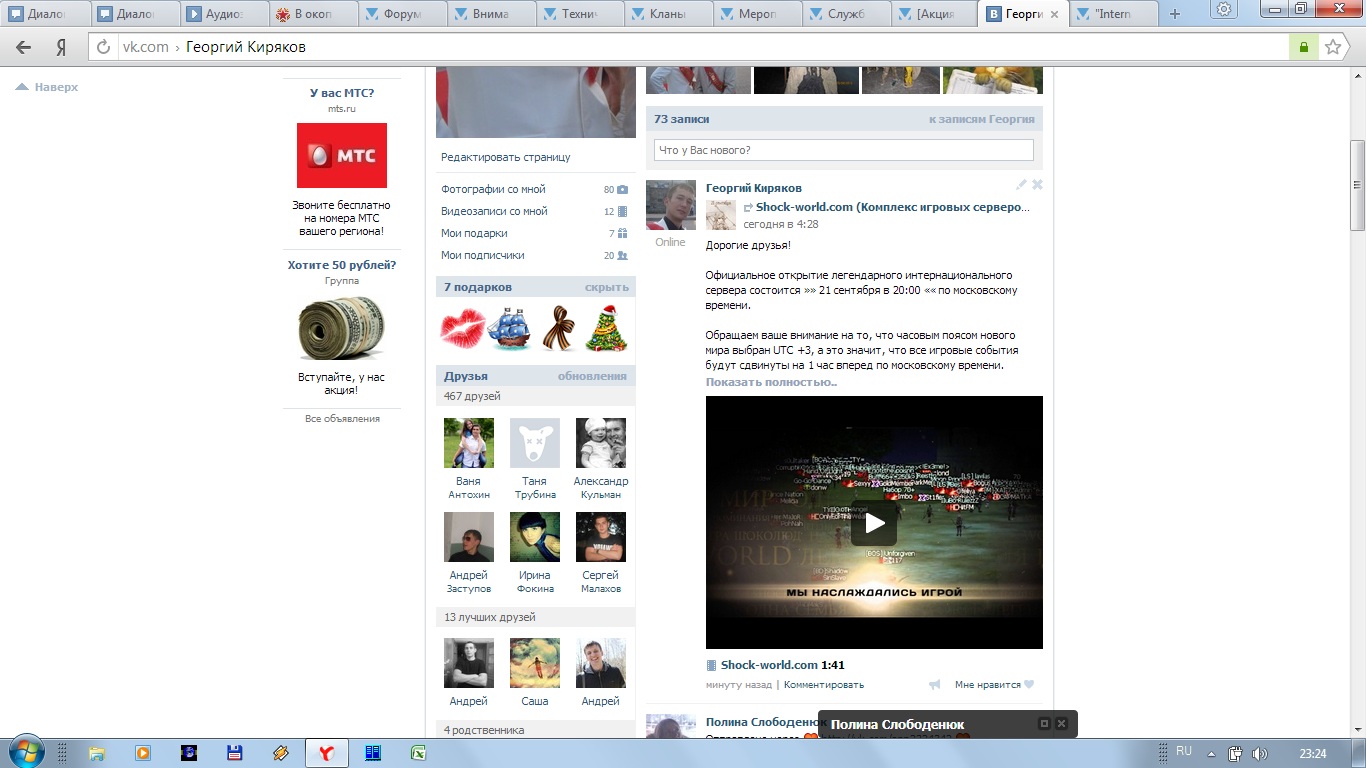Click RU language indicator in tray
Image resolution: width=1366 pixels, height=768 pixels.
1184,751
